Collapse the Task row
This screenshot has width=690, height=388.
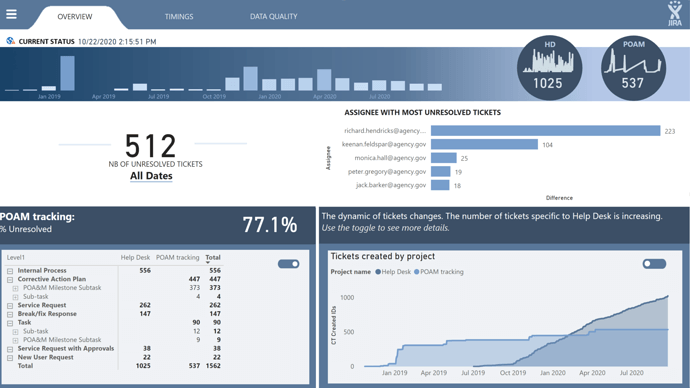[x=10, y=323]
